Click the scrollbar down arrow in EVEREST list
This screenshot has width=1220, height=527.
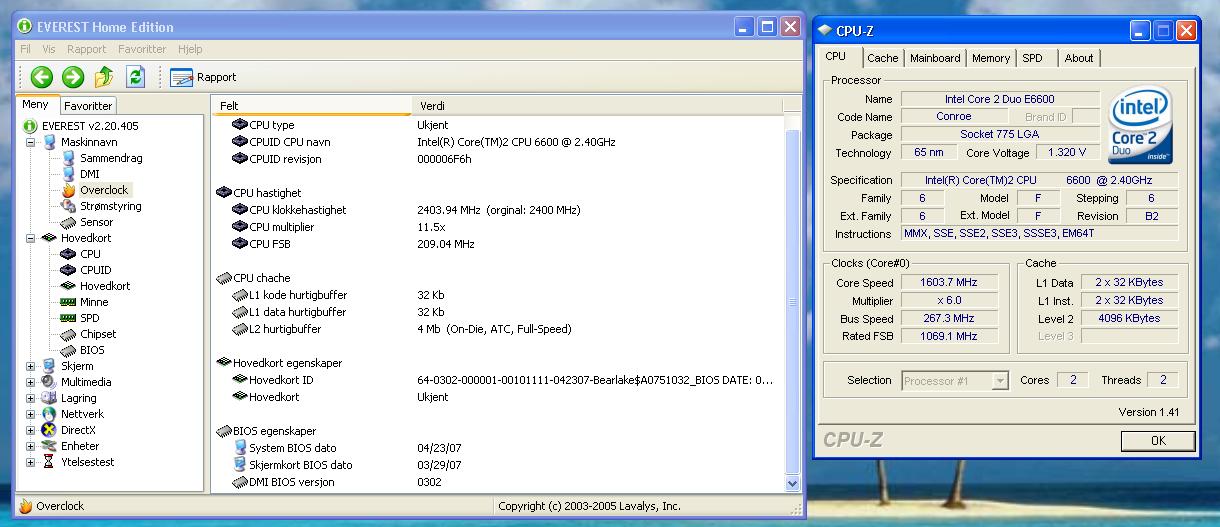click(794, 482)
